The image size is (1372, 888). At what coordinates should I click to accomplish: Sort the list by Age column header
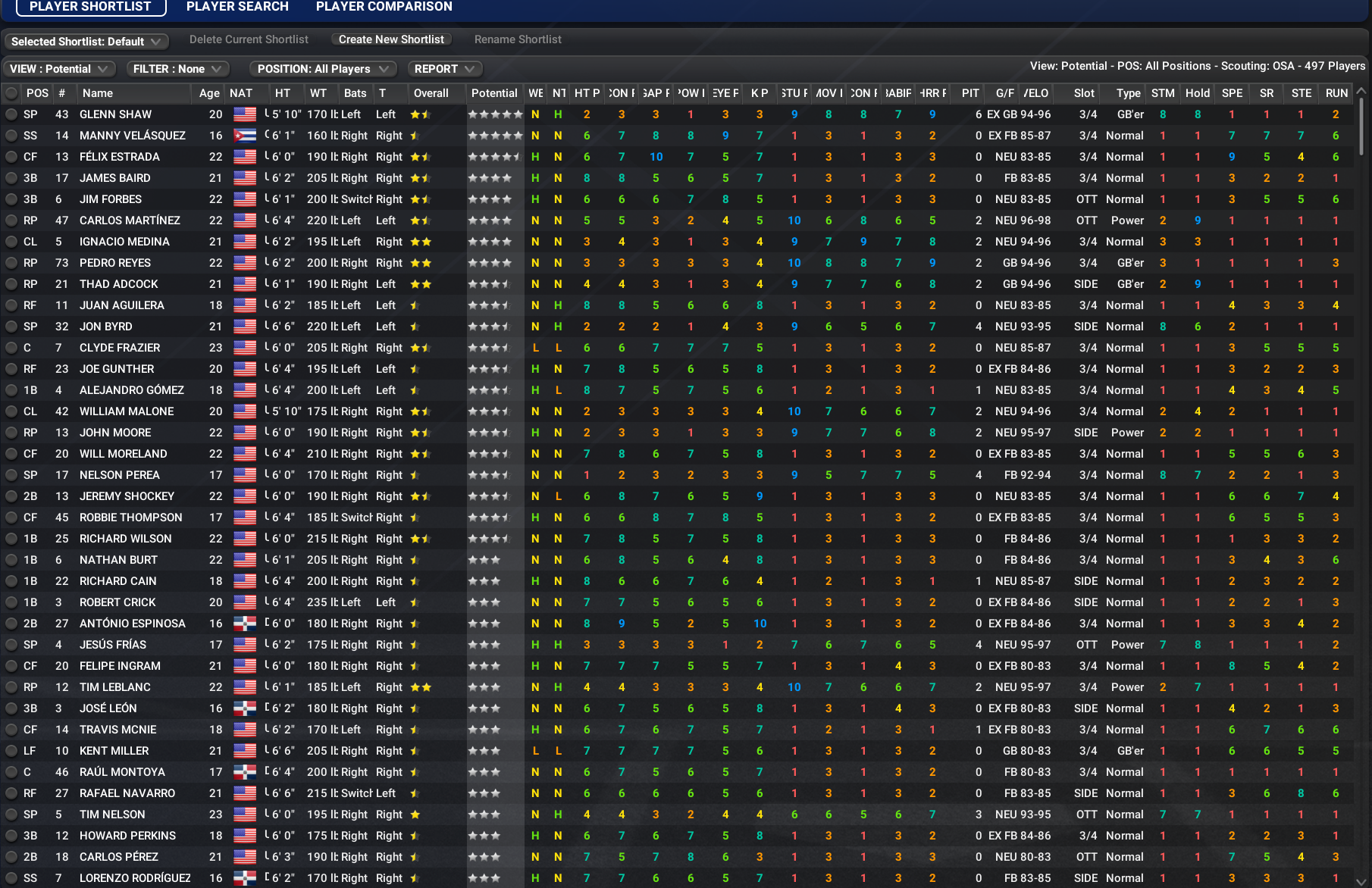click(209, 93)
